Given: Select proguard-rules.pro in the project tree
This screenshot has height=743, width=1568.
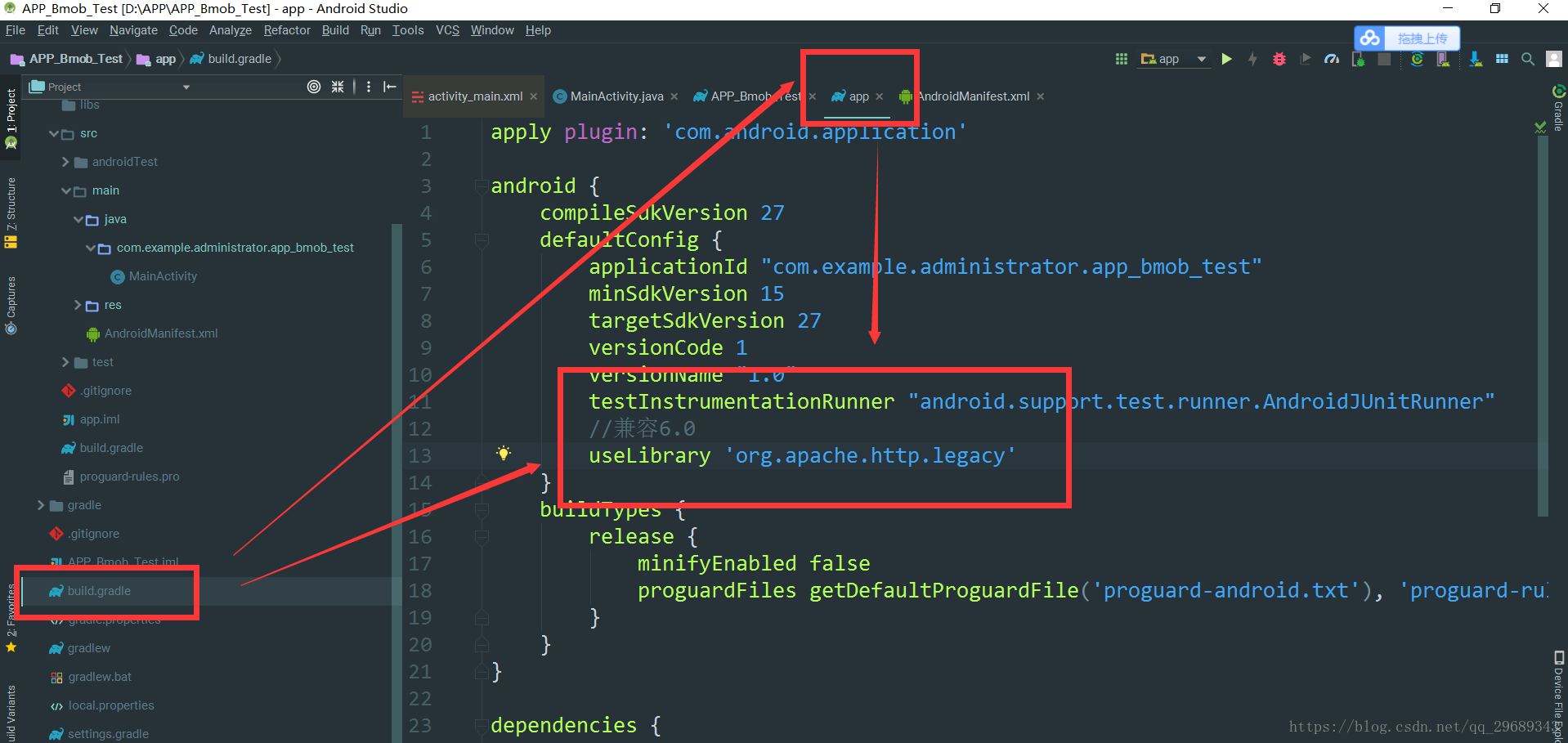Looking at the screenshot, I should (129, 477).
